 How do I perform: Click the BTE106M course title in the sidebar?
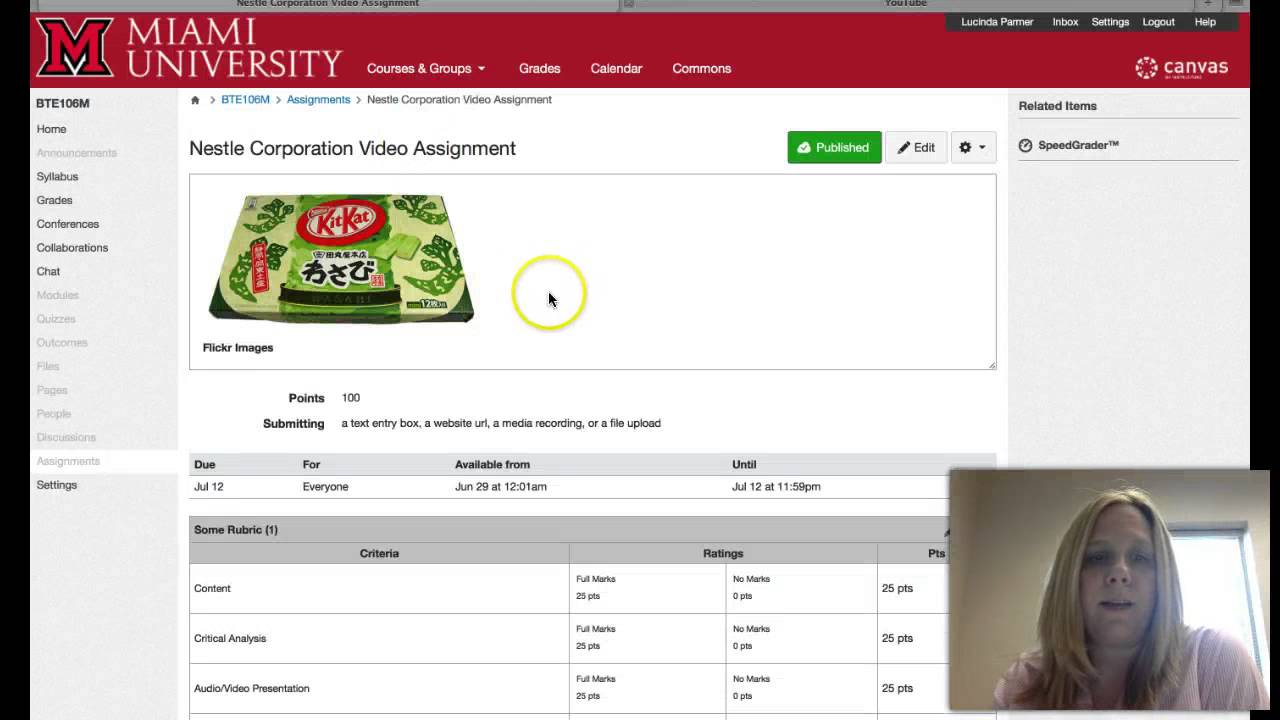(63, 104)
